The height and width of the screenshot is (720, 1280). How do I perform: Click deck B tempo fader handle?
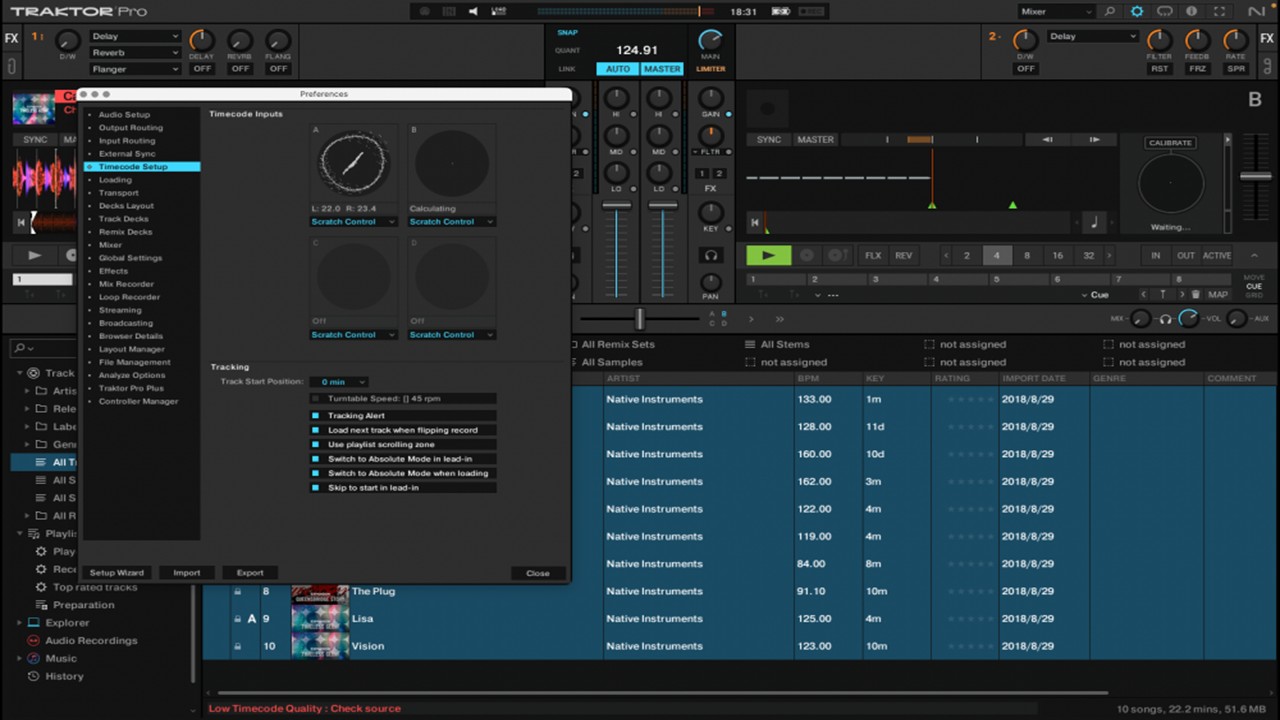click(x=1255, y=176)
